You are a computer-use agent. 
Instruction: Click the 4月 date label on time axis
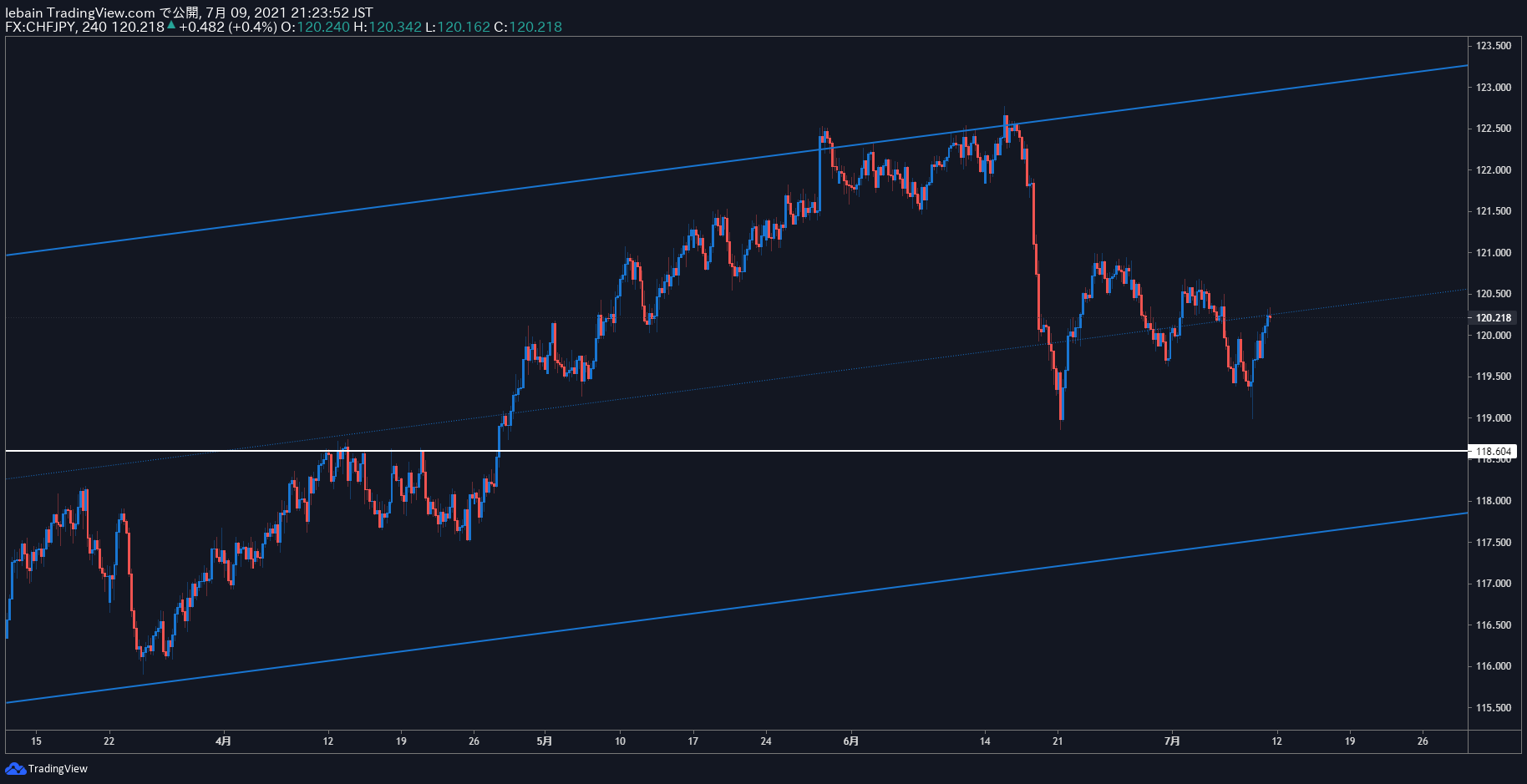click(x=223, y=741)
